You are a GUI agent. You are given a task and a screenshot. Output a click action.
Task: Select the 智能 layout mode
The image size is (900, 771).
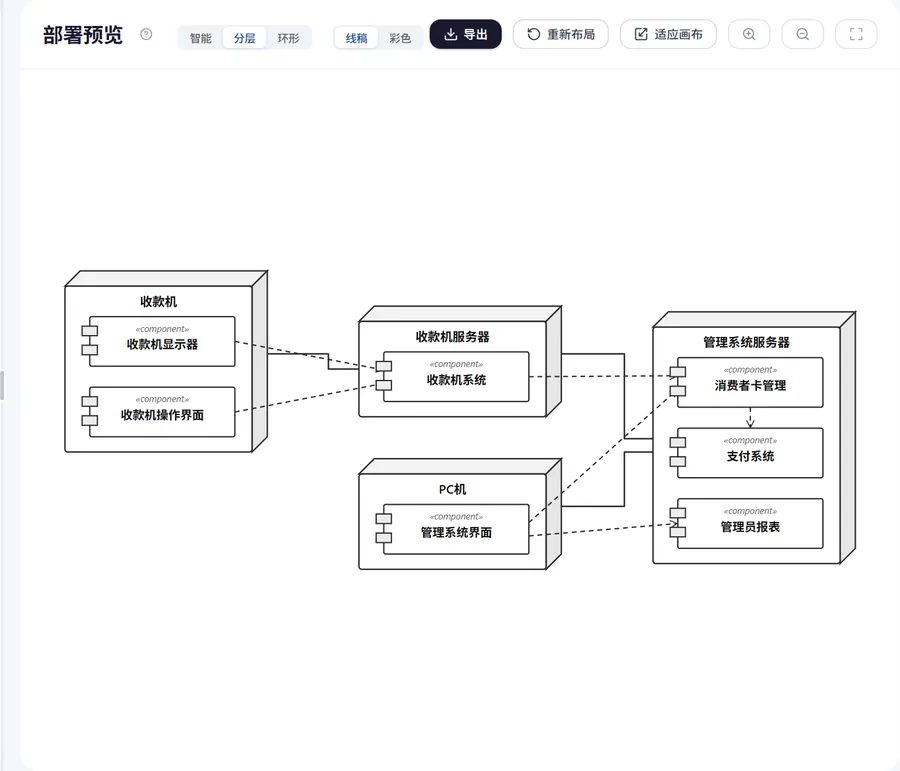tap(200, 38)
